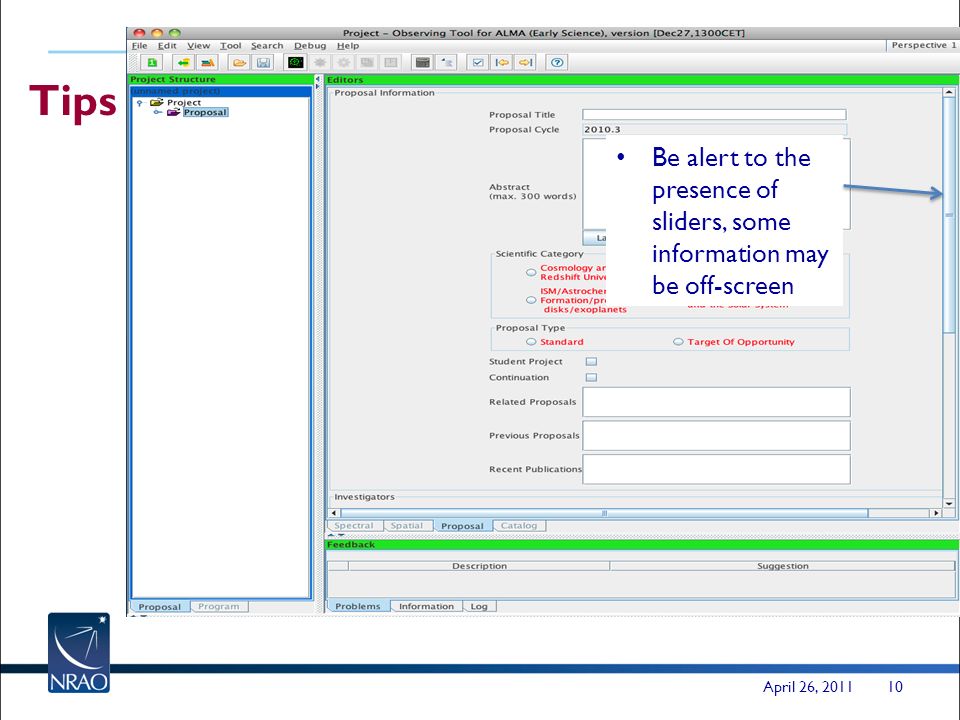Click the green New Proposal toolbar icon

tap(152, 62)
